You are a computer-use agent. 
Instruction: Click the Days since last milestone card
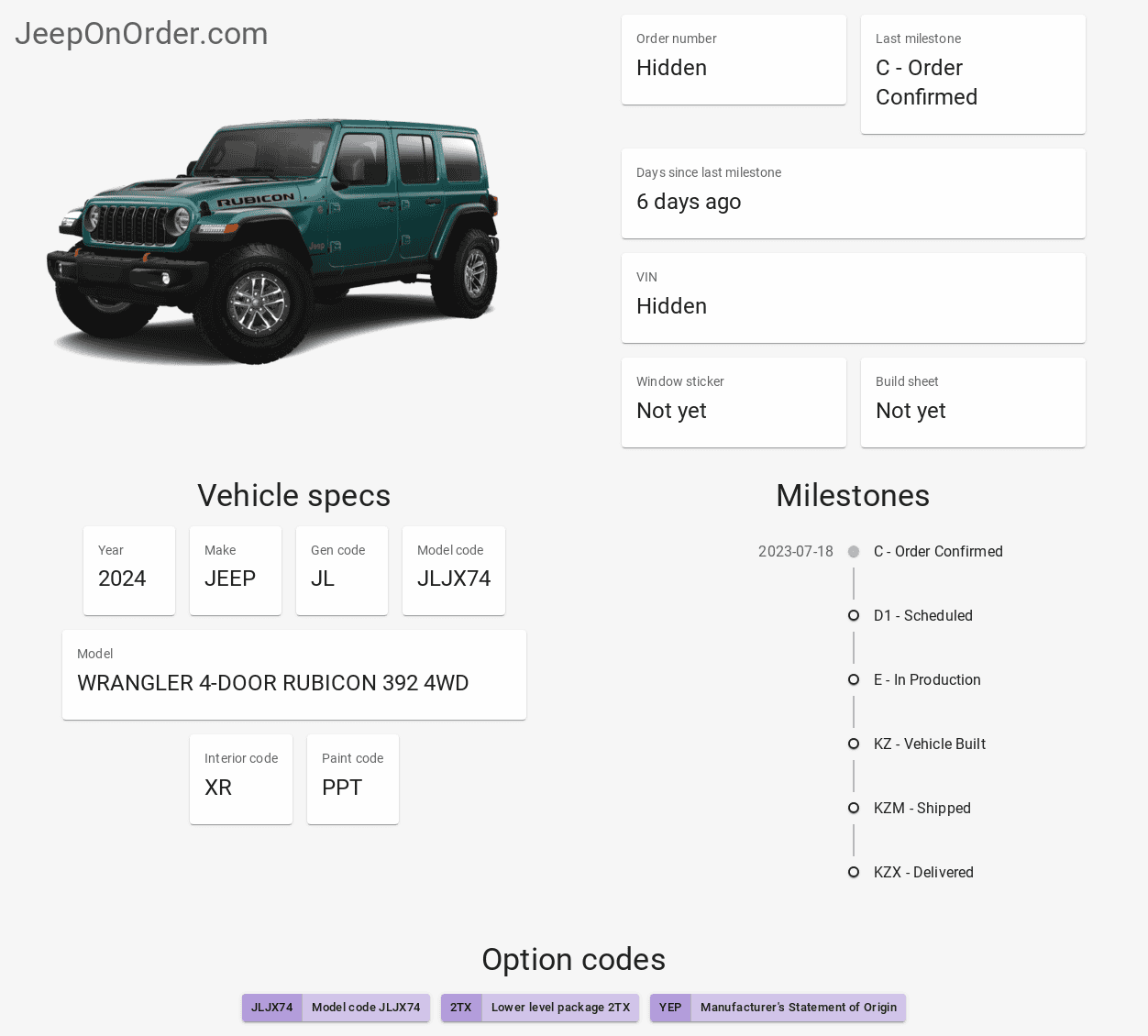854,193
